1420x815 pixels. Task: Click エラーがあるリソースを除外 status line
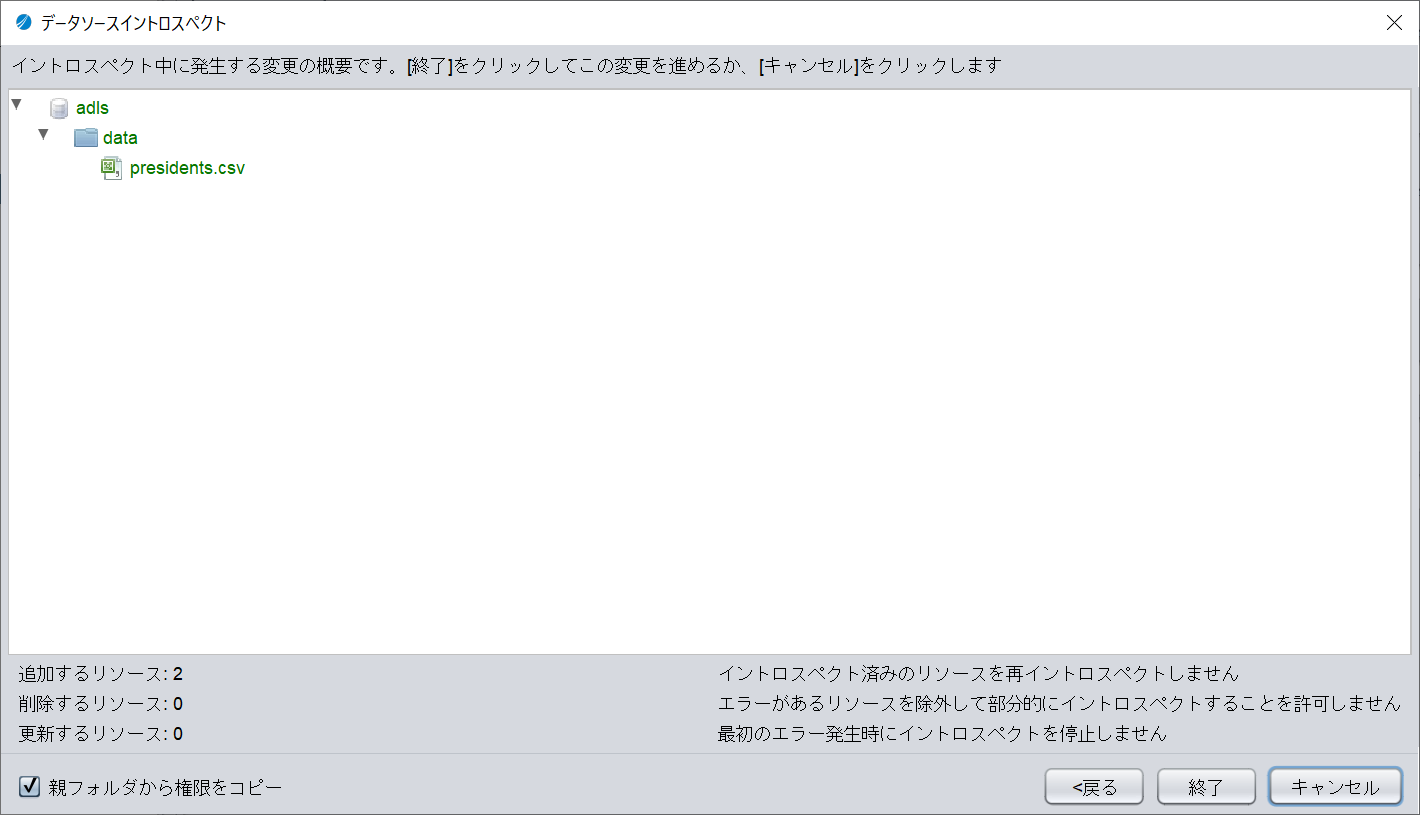point(1059,704)
